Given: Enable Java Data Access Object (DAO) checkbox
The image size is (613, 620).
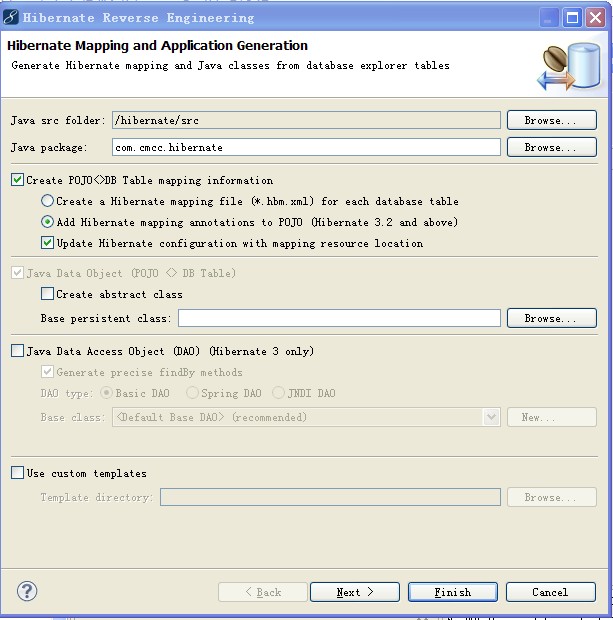Looking at the screenshot, I should click(17, 350).
